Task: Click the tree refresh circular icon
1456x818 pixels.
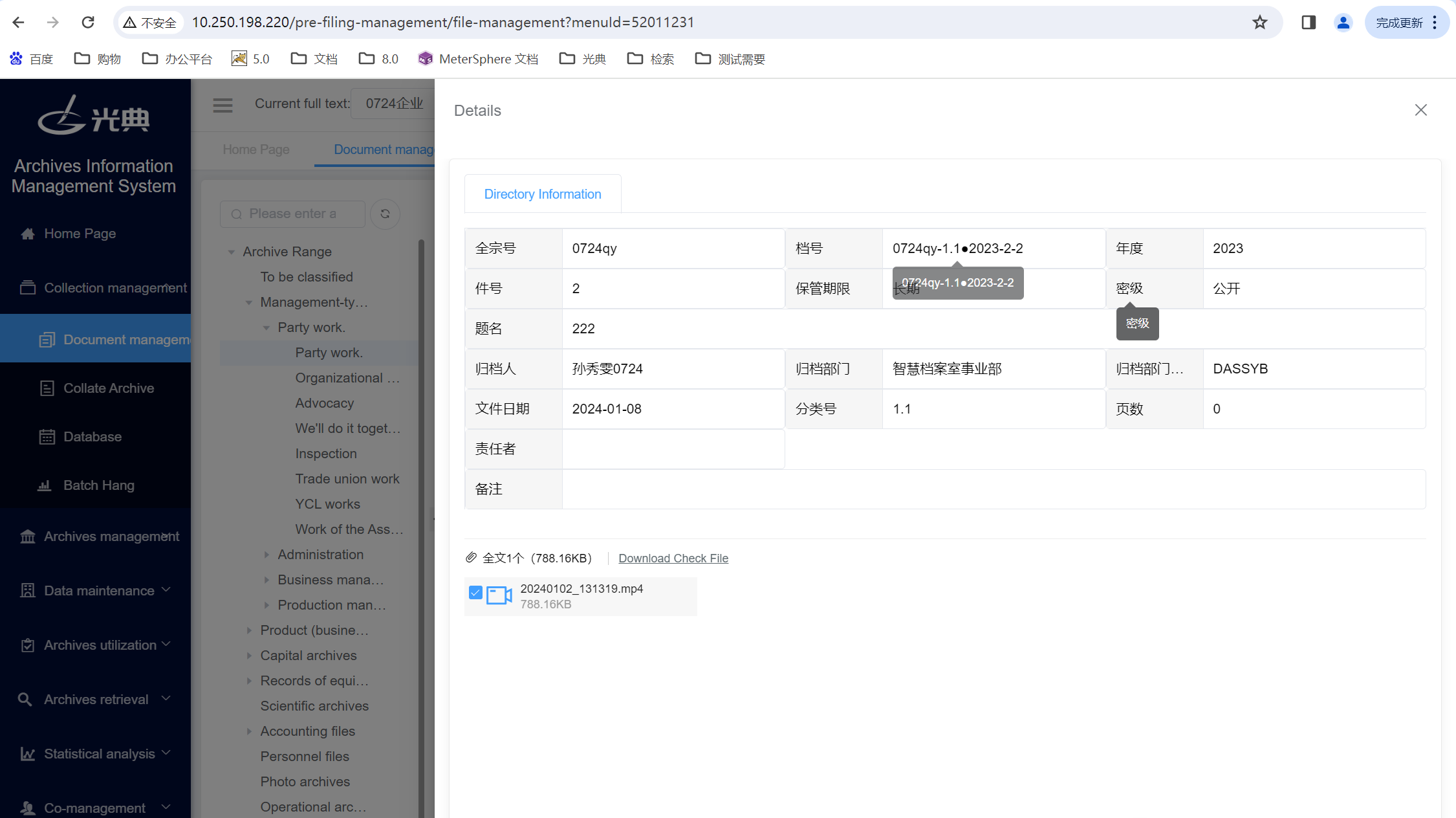Action: (385, 214)
